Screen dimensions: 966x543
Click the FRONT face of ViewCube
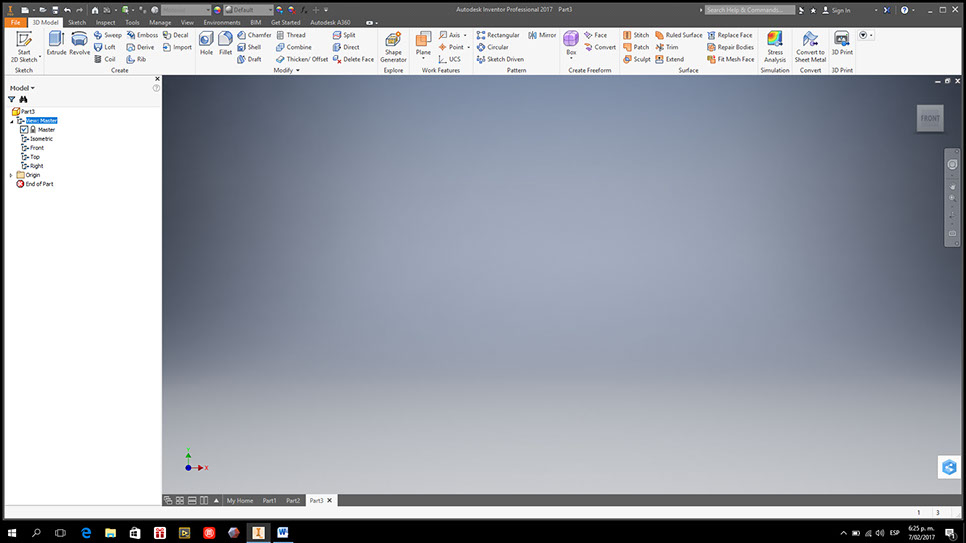click(930, 118)
